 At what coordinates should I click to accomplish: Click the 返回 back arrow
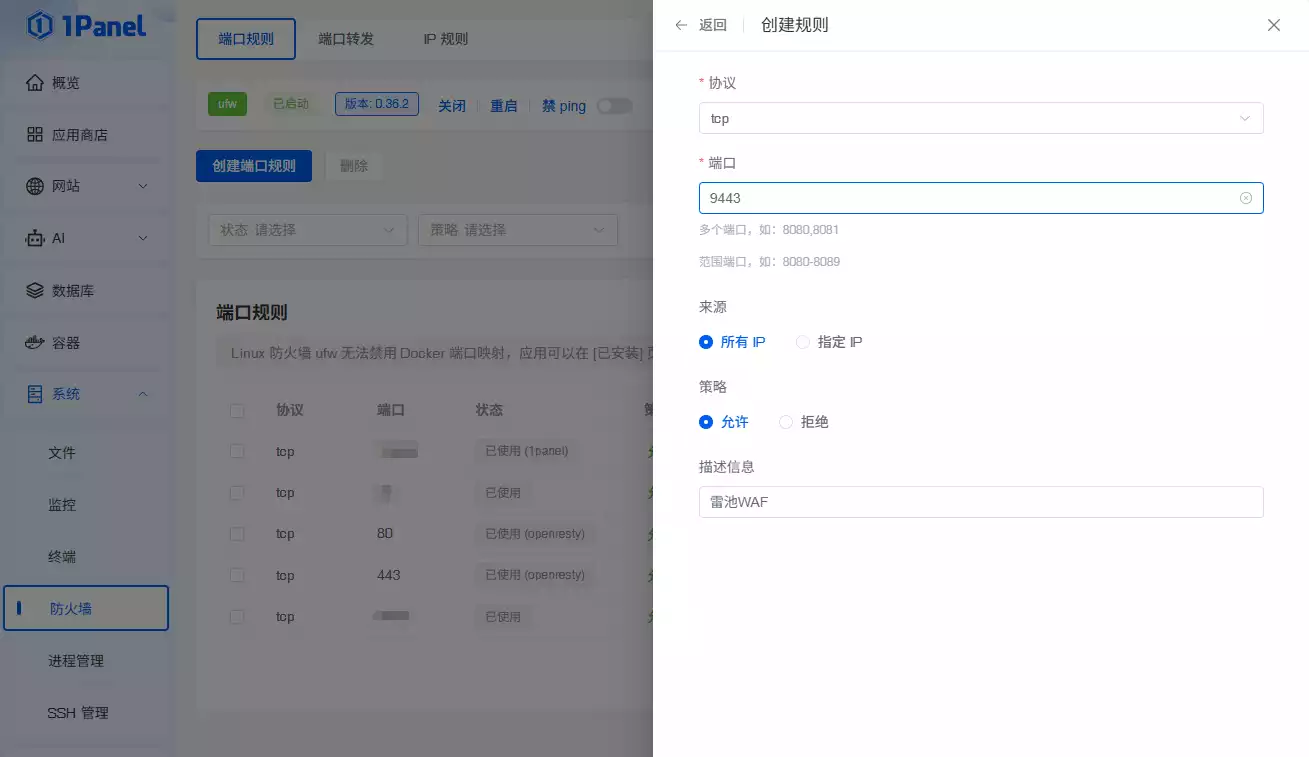pos(681,25)
